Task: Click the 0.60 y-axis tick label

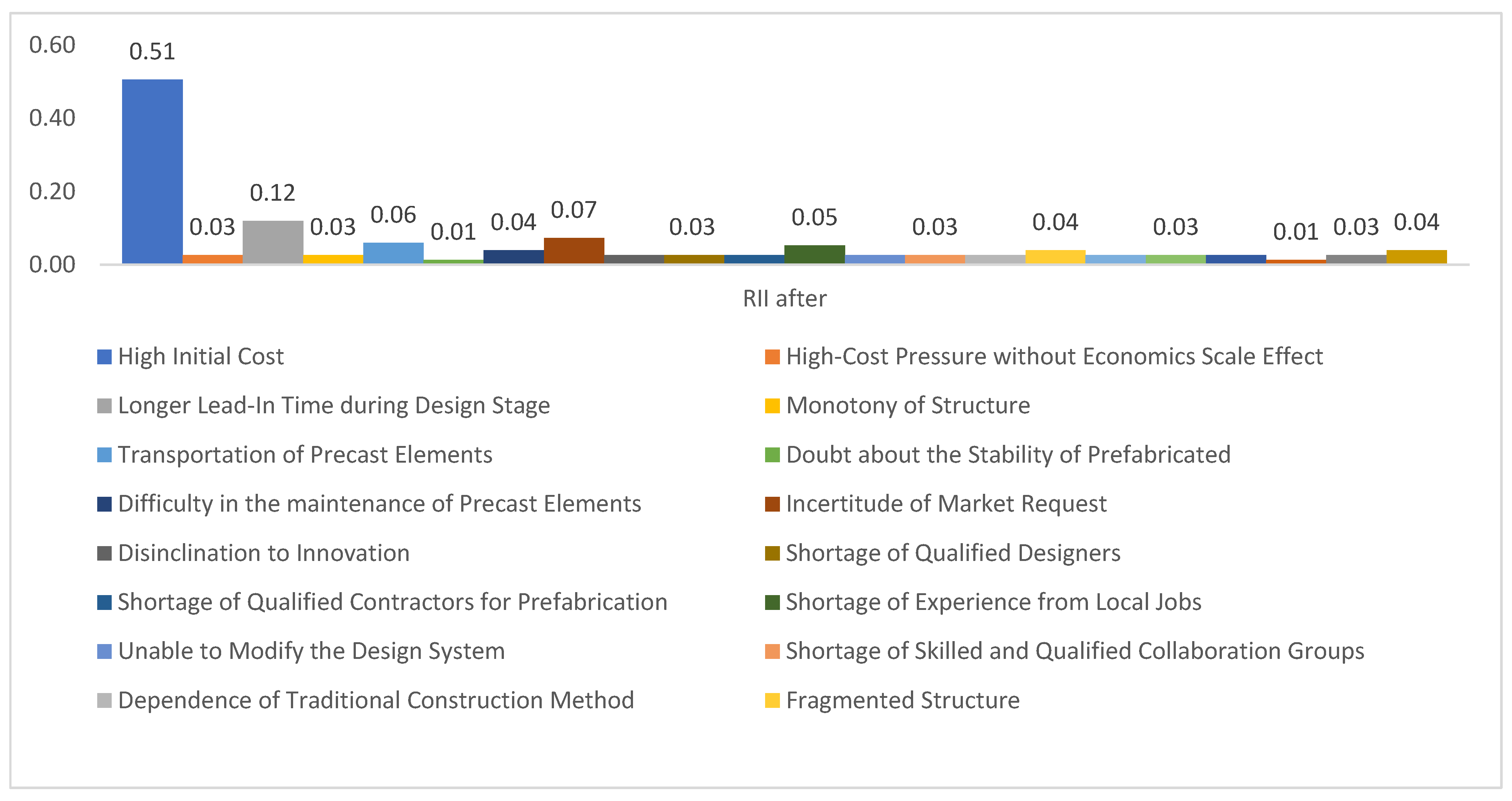Action: click(x=52, y=45)
